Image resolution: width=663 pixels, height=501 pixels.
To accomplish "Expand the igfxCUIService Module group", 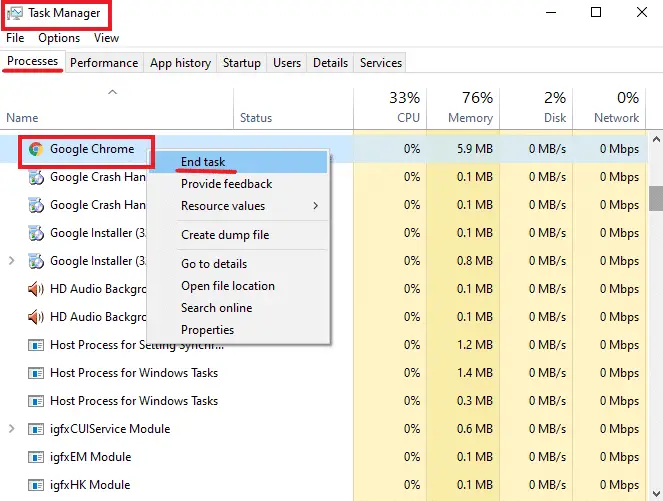I will 12,429.
